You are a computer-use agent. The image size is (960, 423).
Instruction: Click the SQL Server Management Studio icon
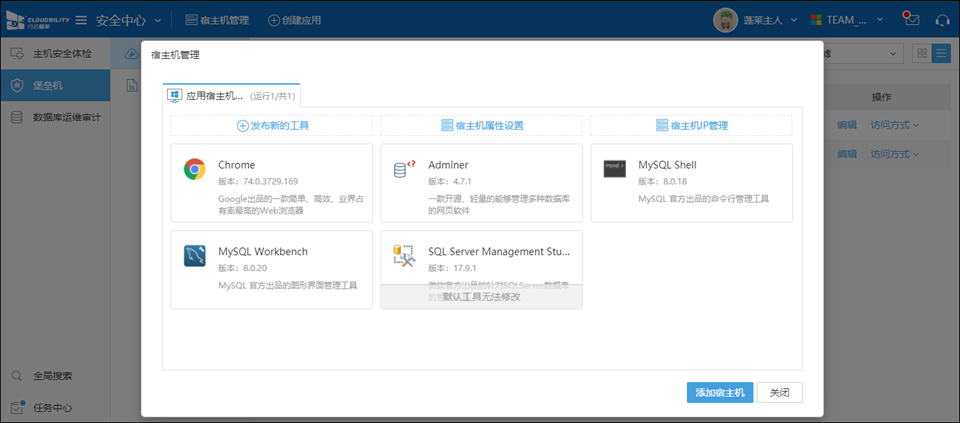[404, 256]
